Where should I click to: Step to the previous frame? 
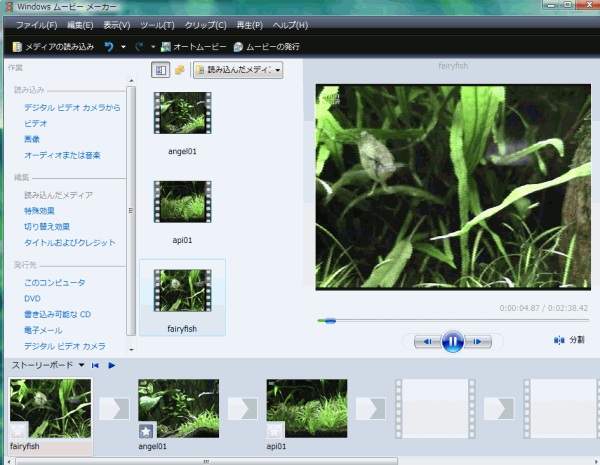[x=426, y=341]
